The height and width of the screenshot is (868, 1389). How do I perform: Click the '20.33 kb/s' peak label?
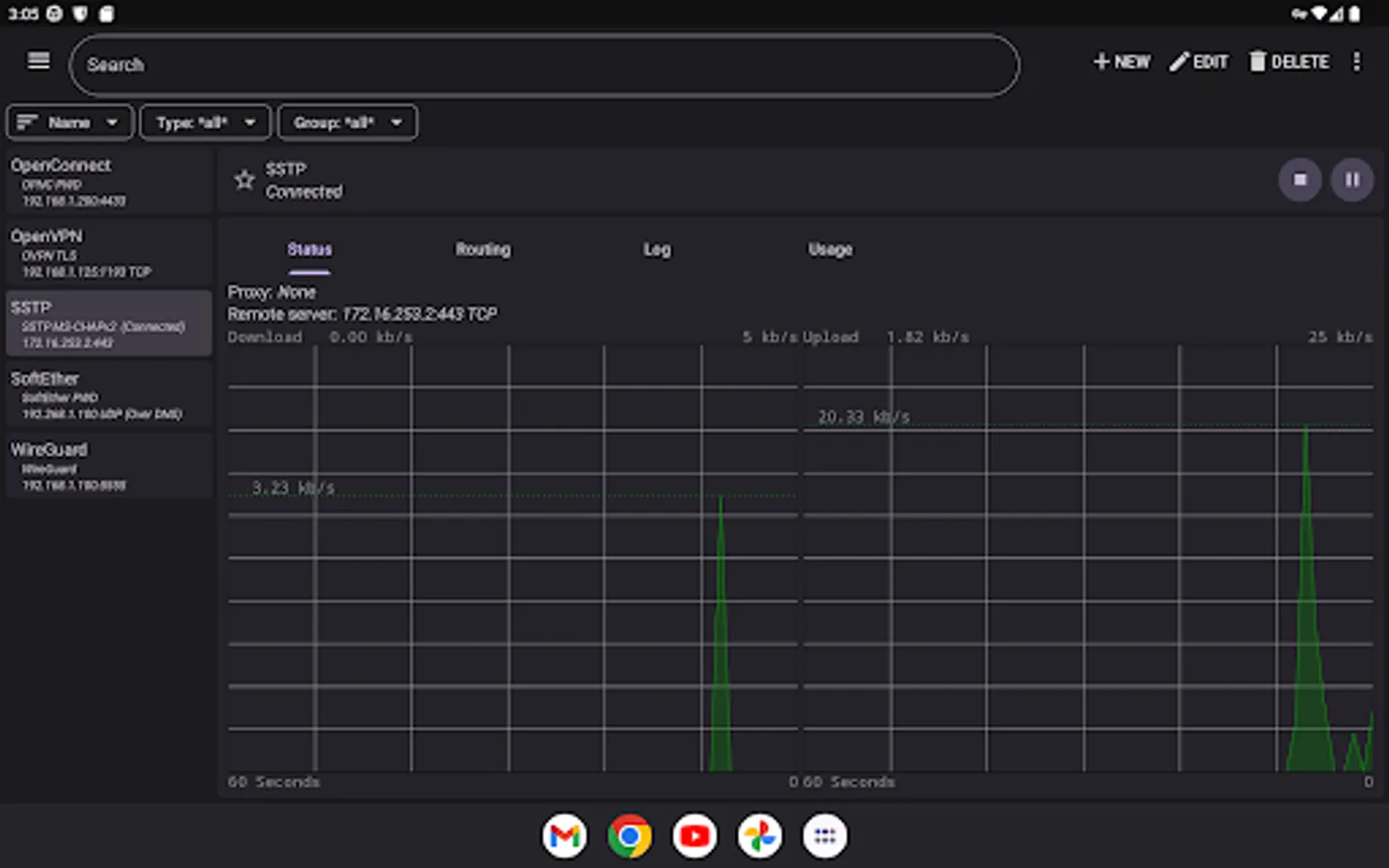[863, 417]
